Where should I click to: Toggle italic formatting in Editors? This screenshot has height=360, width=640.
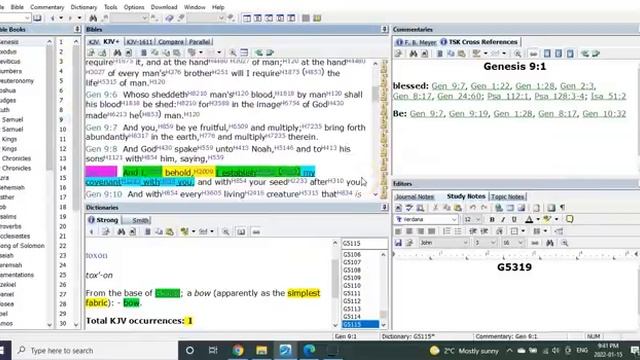click(503, 220)
